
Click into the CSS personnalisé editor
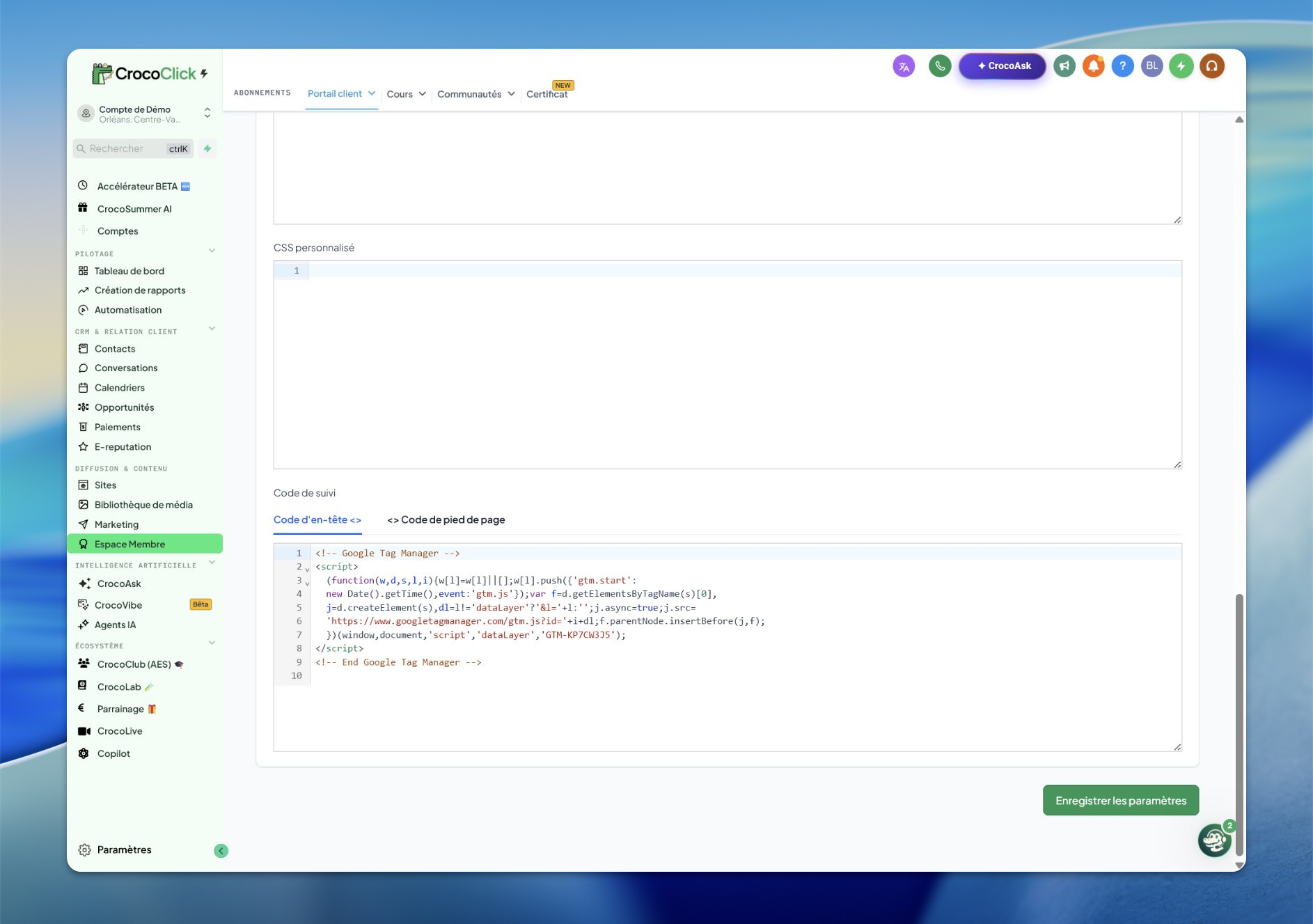coord(728,365)
